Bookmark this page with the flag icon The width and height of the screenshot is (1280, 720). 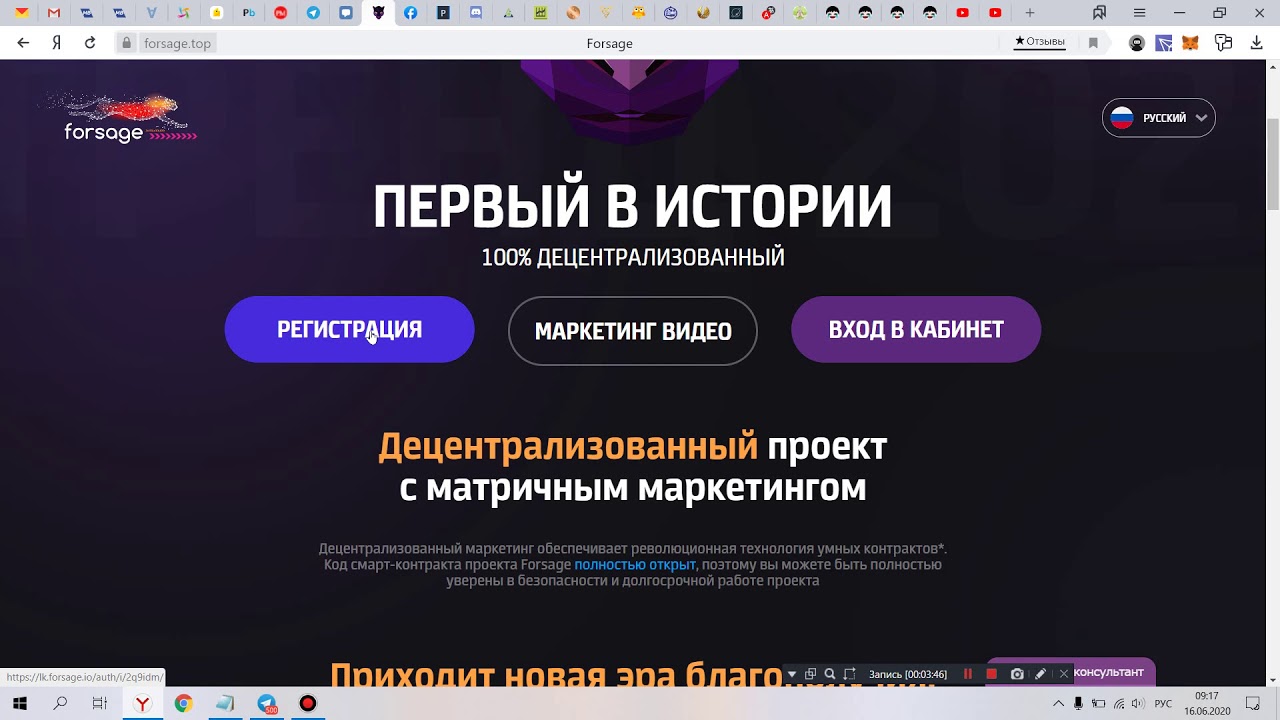tap(1093, 43)
